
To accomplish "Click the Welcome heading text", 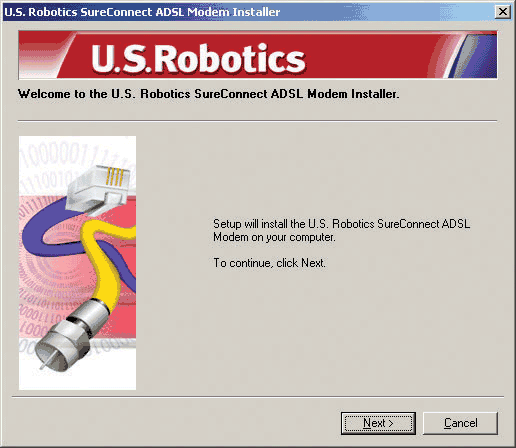I will (209, 94).
